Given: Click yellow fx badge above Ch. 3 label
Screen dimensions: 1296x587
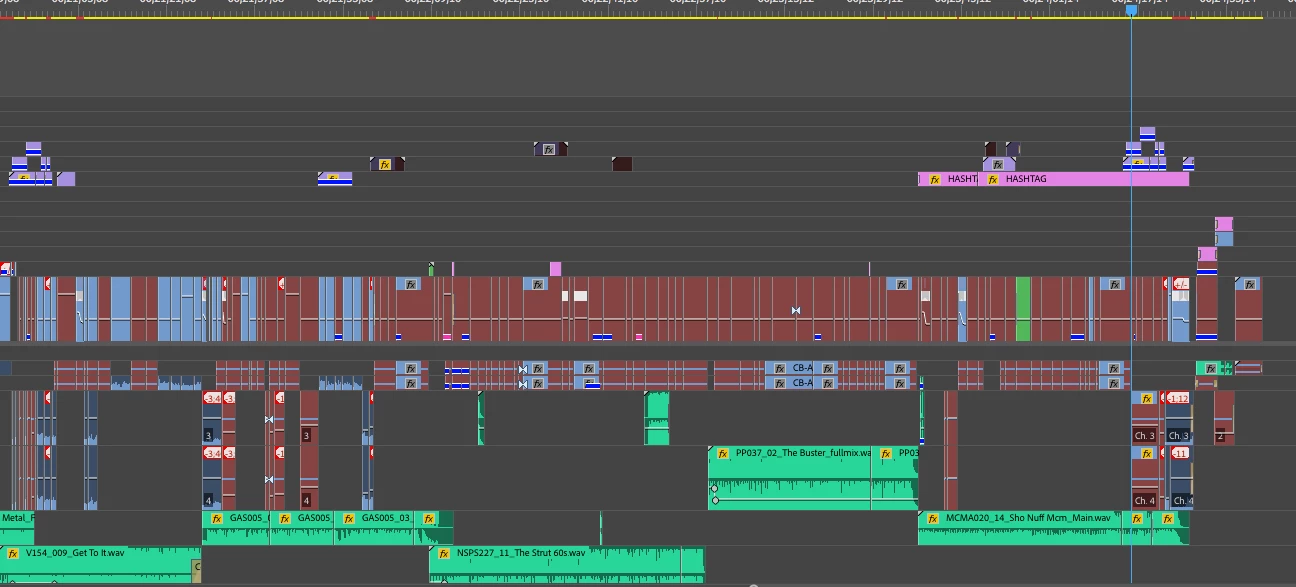Looking at the screenshot, I should pyautogui.click(x=1147, y=398).
